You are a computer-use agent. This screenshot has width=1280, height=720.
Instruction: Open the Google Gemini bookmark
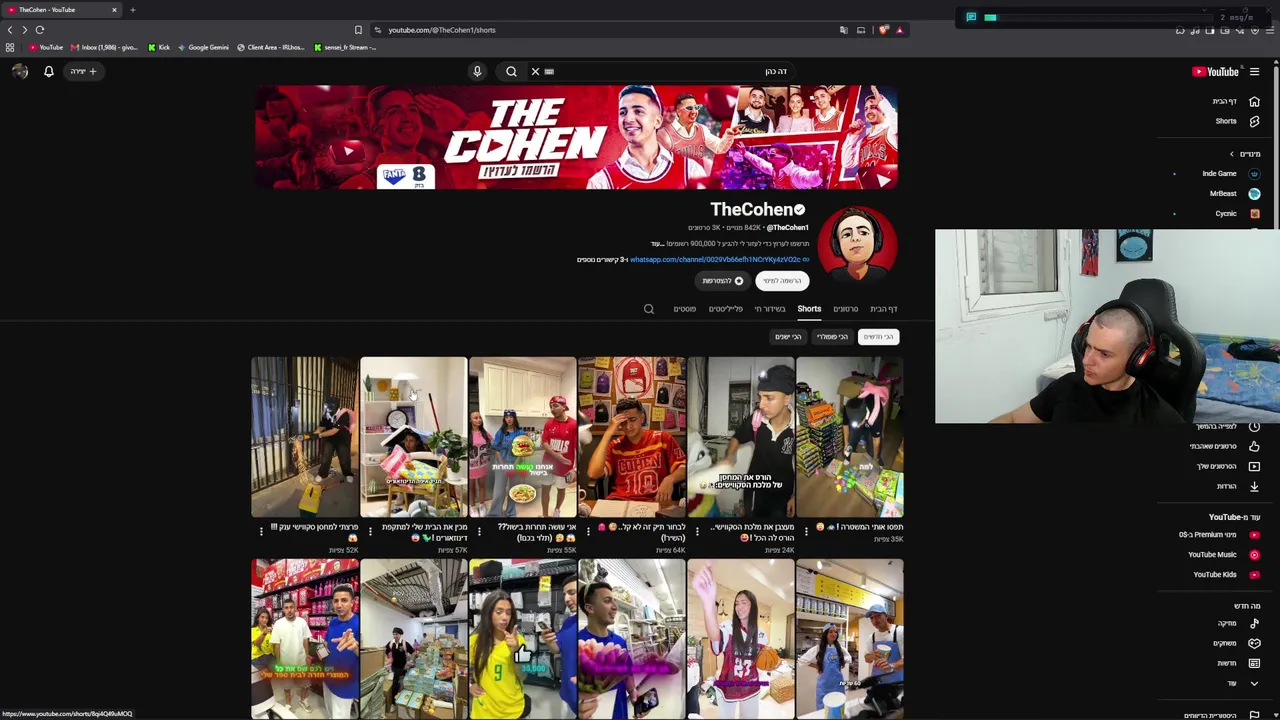pos(203,47)
